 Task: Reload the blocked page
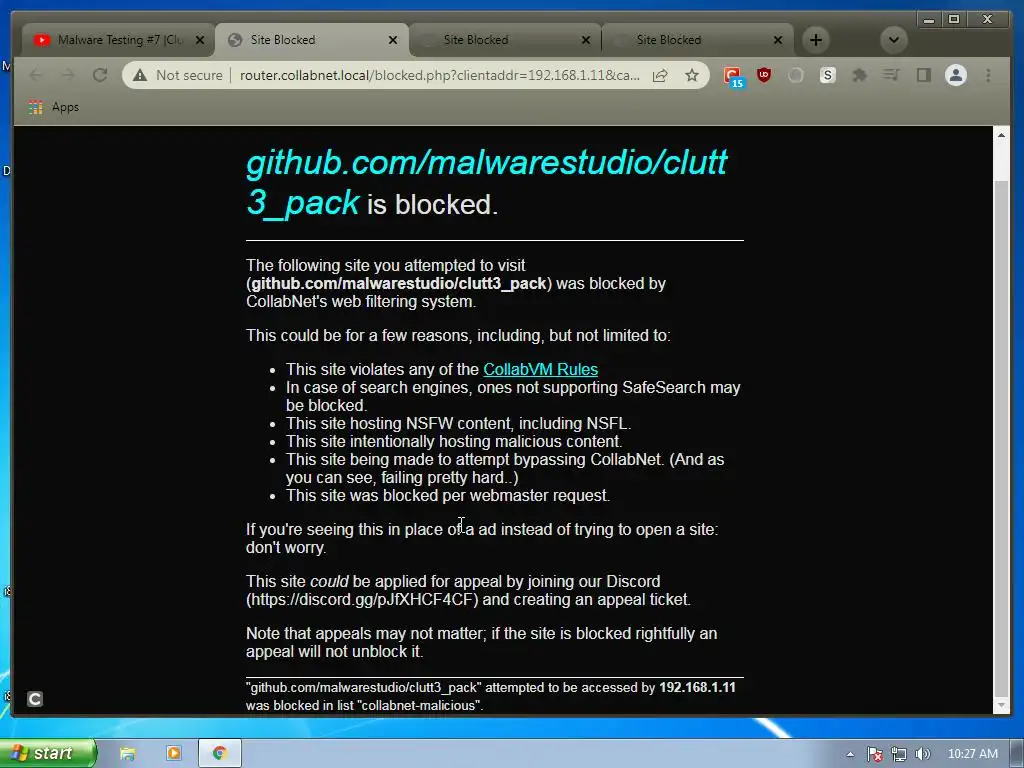100,75
